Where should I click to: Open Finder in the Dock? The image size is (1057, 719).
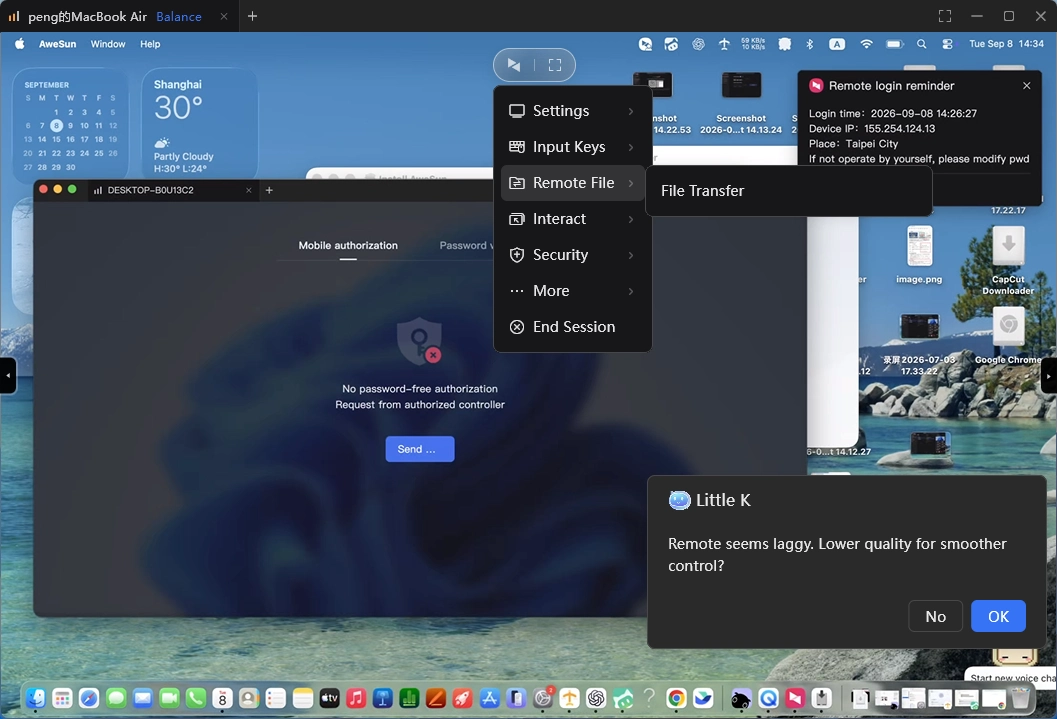tap(36, 699)
